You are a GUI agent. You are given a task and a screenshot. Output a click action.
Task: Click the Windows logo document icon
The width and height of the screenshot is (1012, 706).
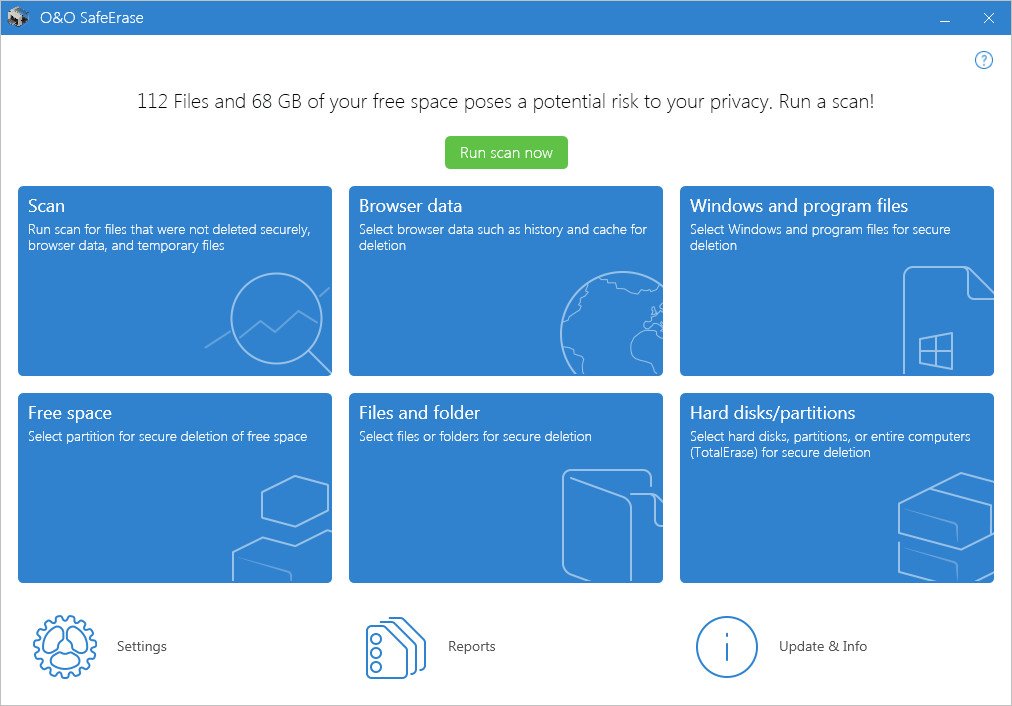pos(946,320)
